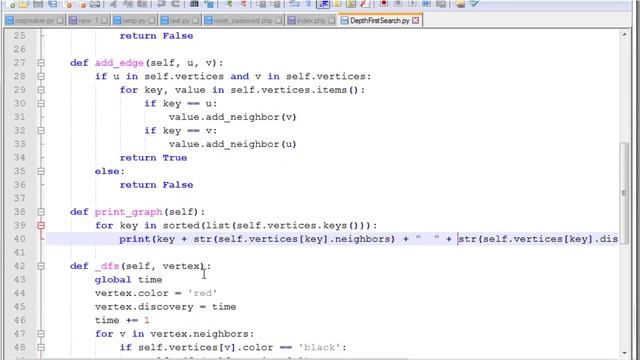Collapse the 'if key == v' block at line 32
The width and height of the screenshot is (640, 360).
[x=41, y=131]
